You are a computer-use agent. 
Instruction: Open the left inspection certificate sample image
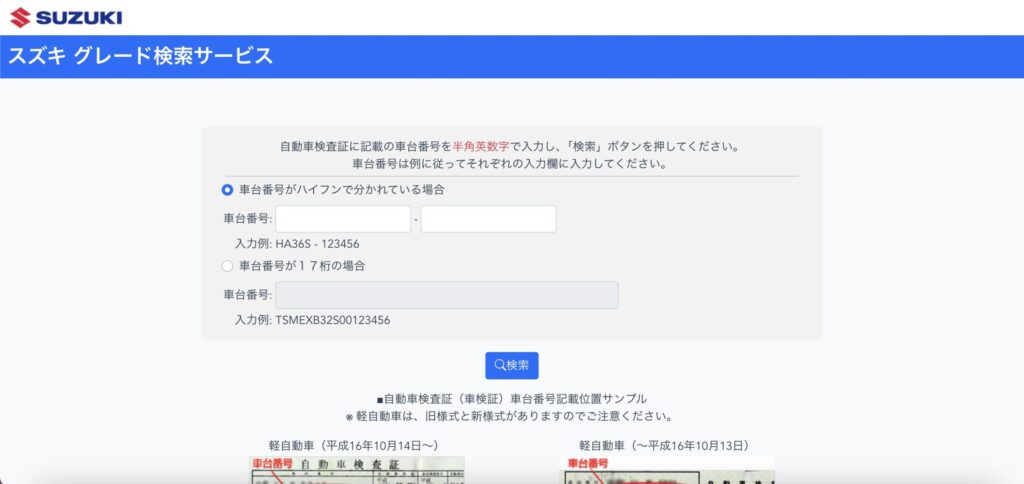(357, 470)
